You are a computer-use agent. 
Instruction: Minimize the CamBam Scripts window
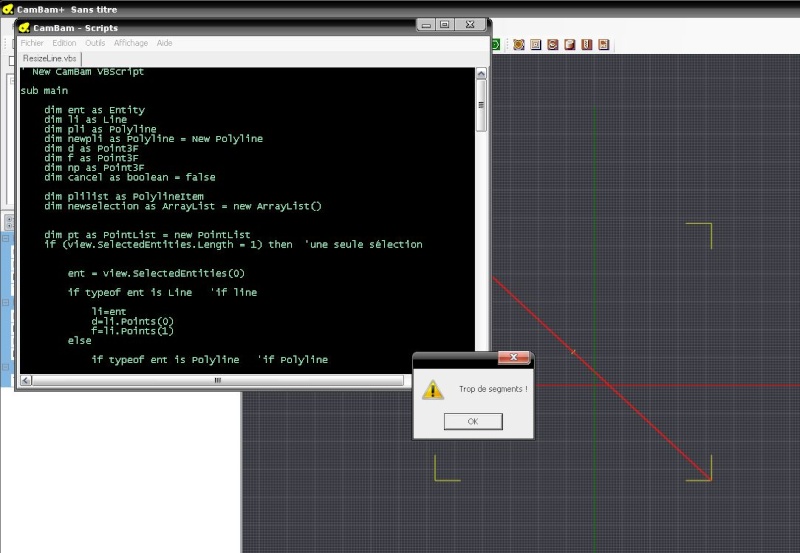[x=426, y=24]
